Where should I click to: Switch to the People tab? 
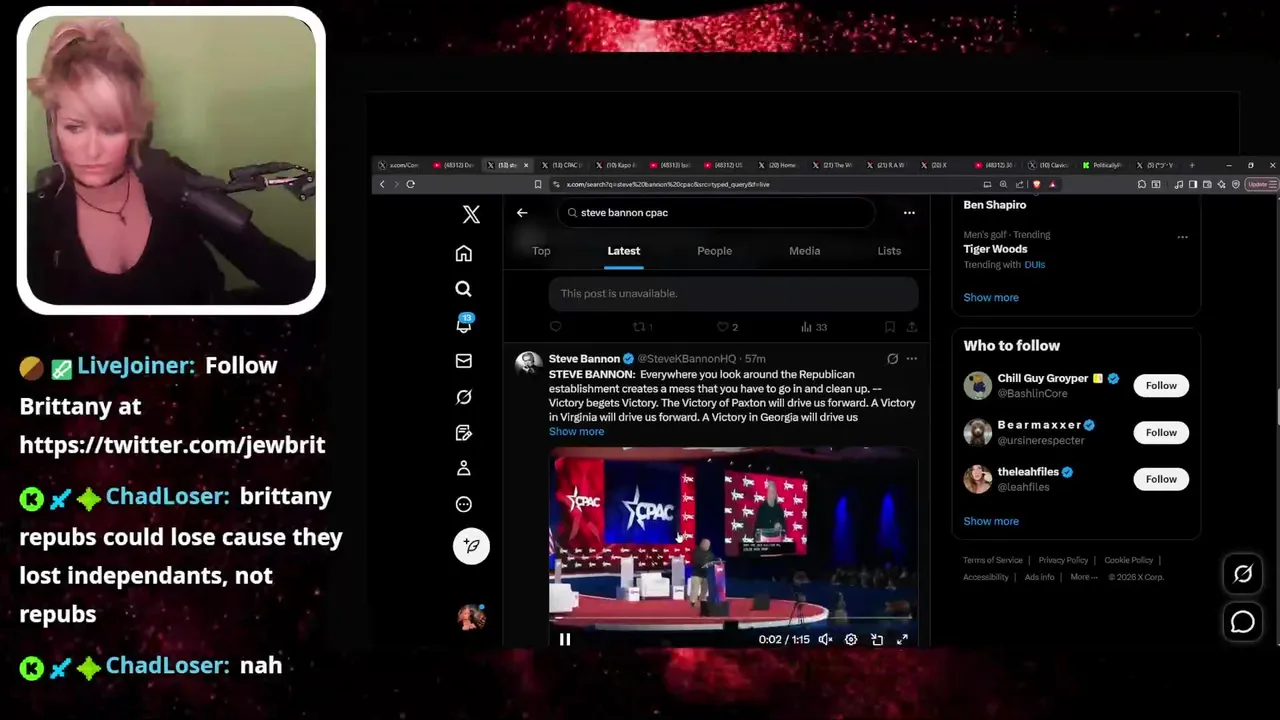tap(714, 251)
